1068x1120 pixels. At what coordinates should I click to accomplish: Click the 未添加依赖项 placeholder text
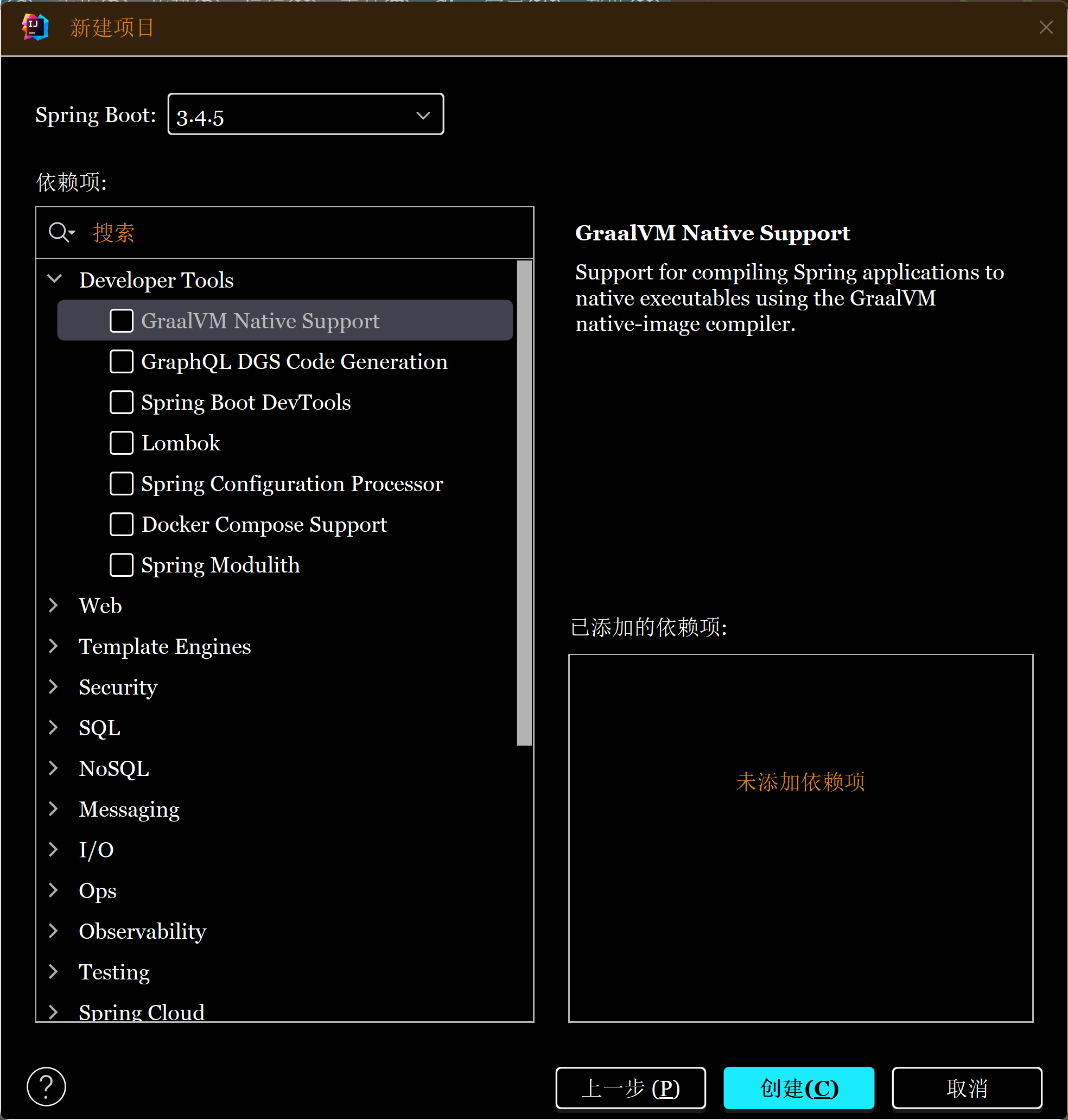click(x=800, y=781)
